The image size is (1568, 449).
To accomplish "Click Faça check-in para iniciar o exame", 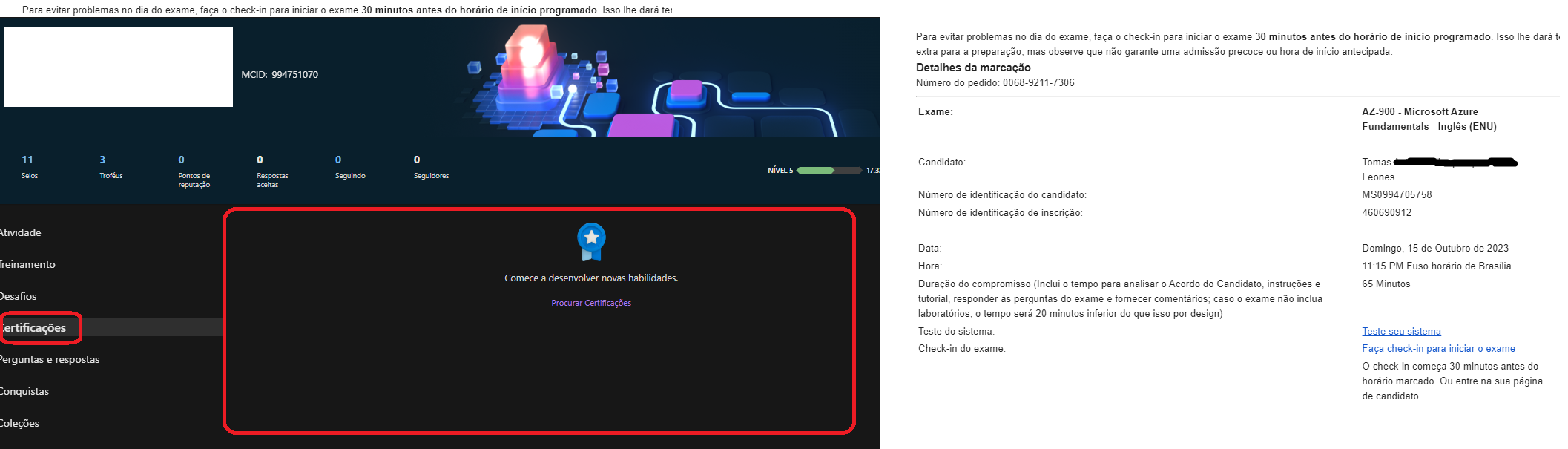I will (x=1438, y=348).
